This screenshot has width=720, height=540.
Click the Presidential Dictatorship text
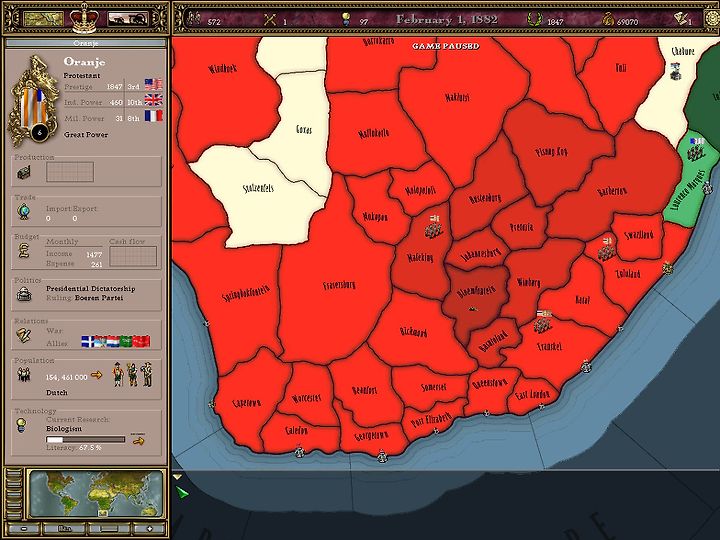pos(90,288)
